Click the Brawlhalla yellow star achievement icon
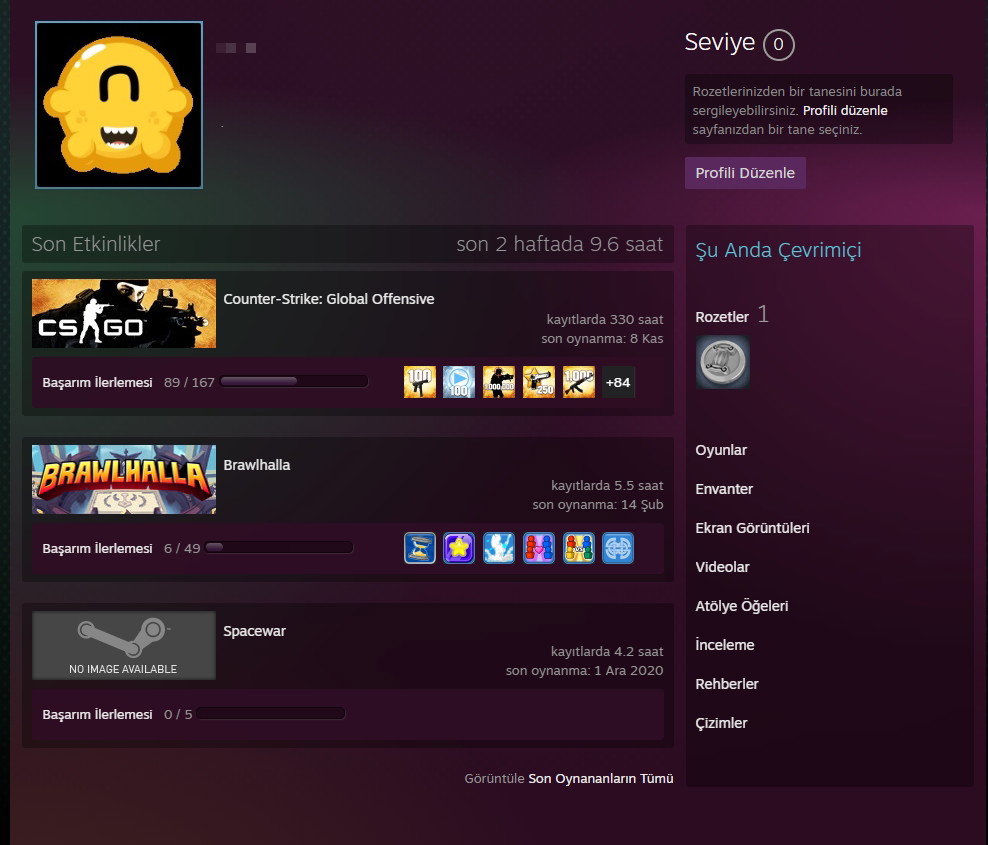 click(x=459, y=548)
